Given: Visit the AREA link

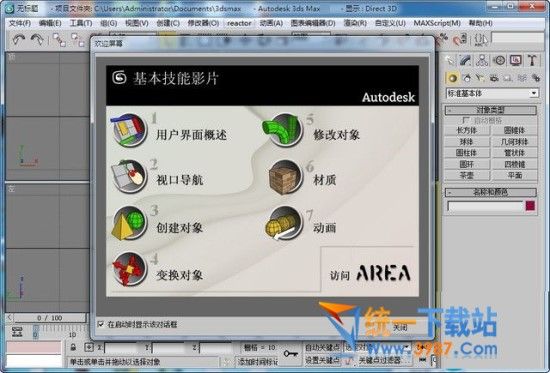Looking at the screenshot, I should point(370,273).
